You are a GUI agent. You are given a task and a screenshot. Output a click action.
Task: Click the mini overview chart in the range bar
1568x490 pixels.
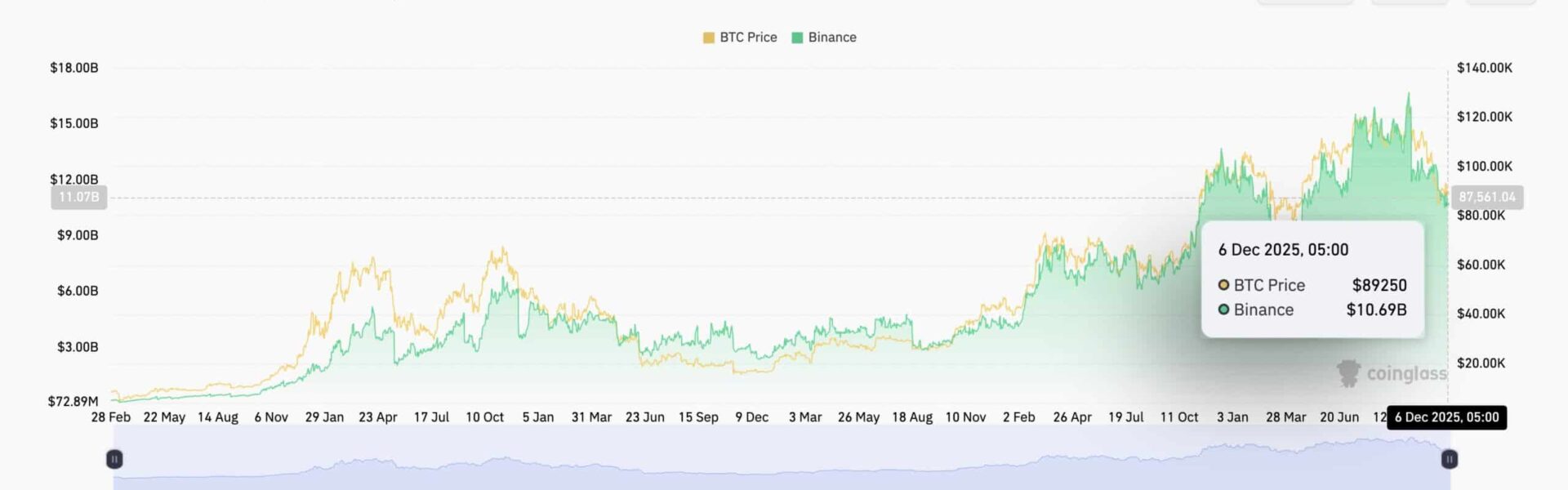pyautogui.click(x=776, y=465)
